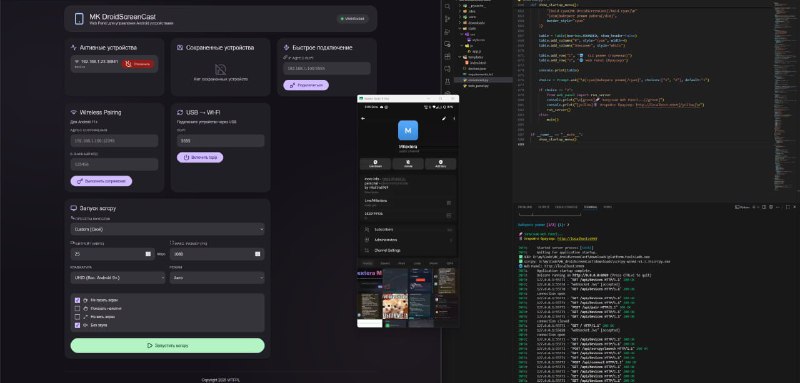Click the port field showing 5555
800x383 pixels.
point(220,141)
